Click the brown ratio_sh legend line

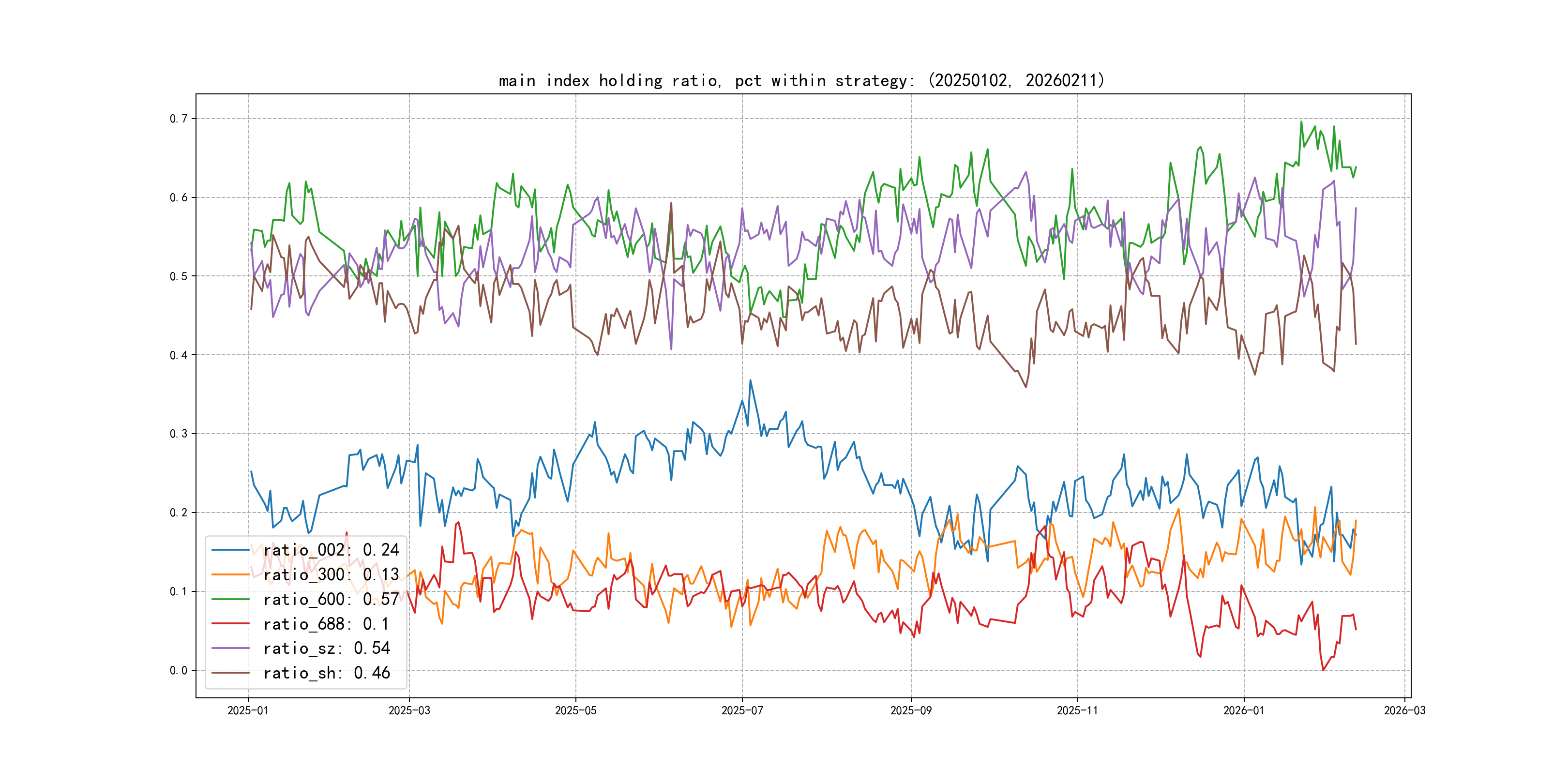pyautogui.click(x=230, y=673)
